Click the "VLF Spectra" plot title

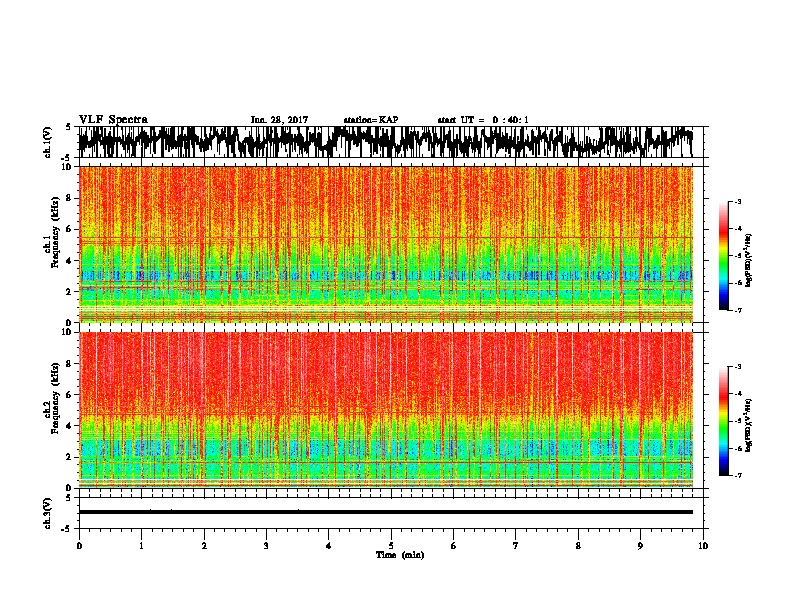(x=113, y=120)
